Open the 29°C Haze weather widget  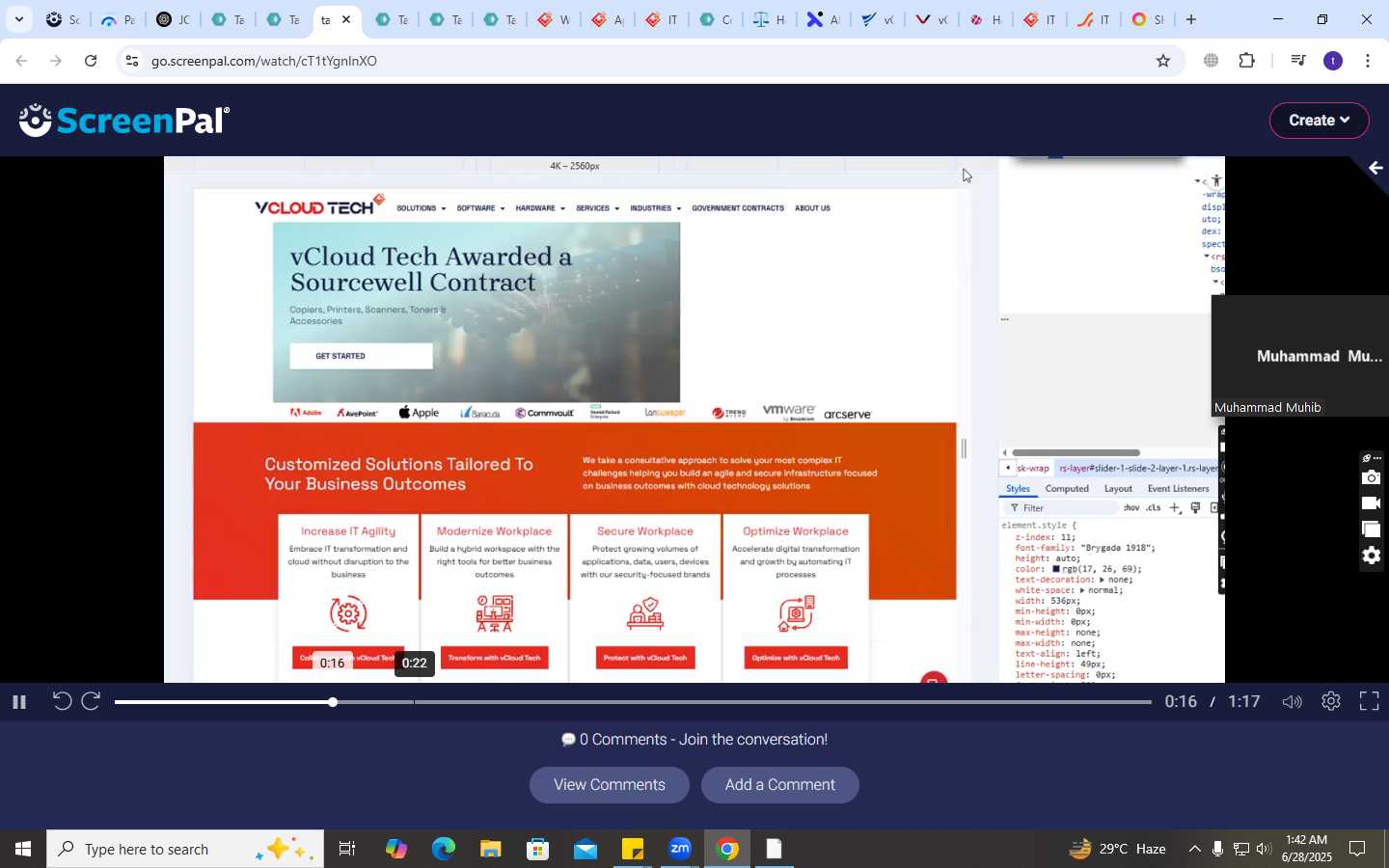coord(1118,850)
